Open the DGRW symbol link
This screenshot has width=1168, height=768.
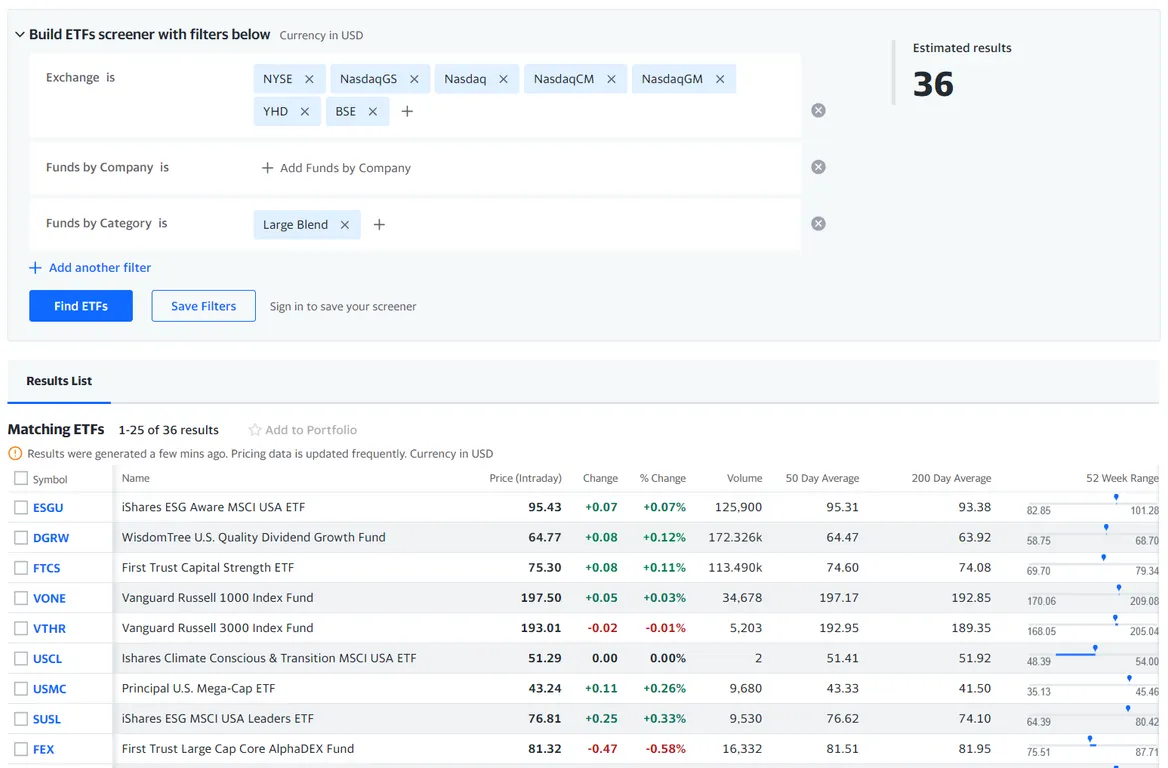(51, 538)
